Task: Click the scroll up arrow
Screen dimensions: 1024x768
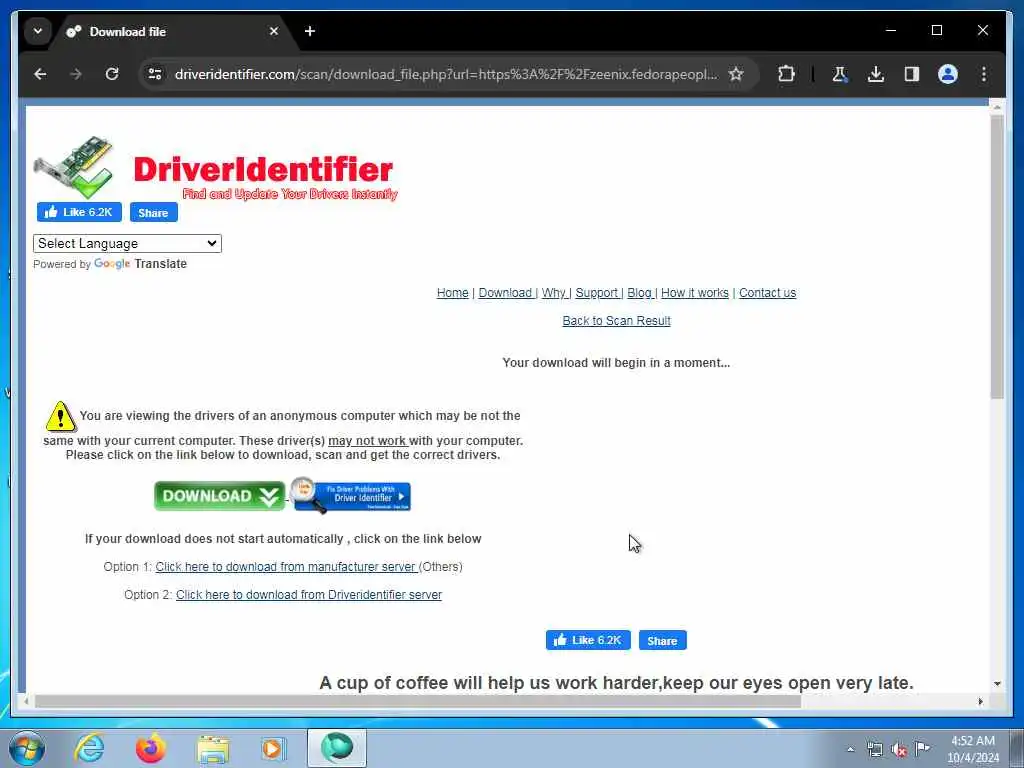Action: [997, 106]
